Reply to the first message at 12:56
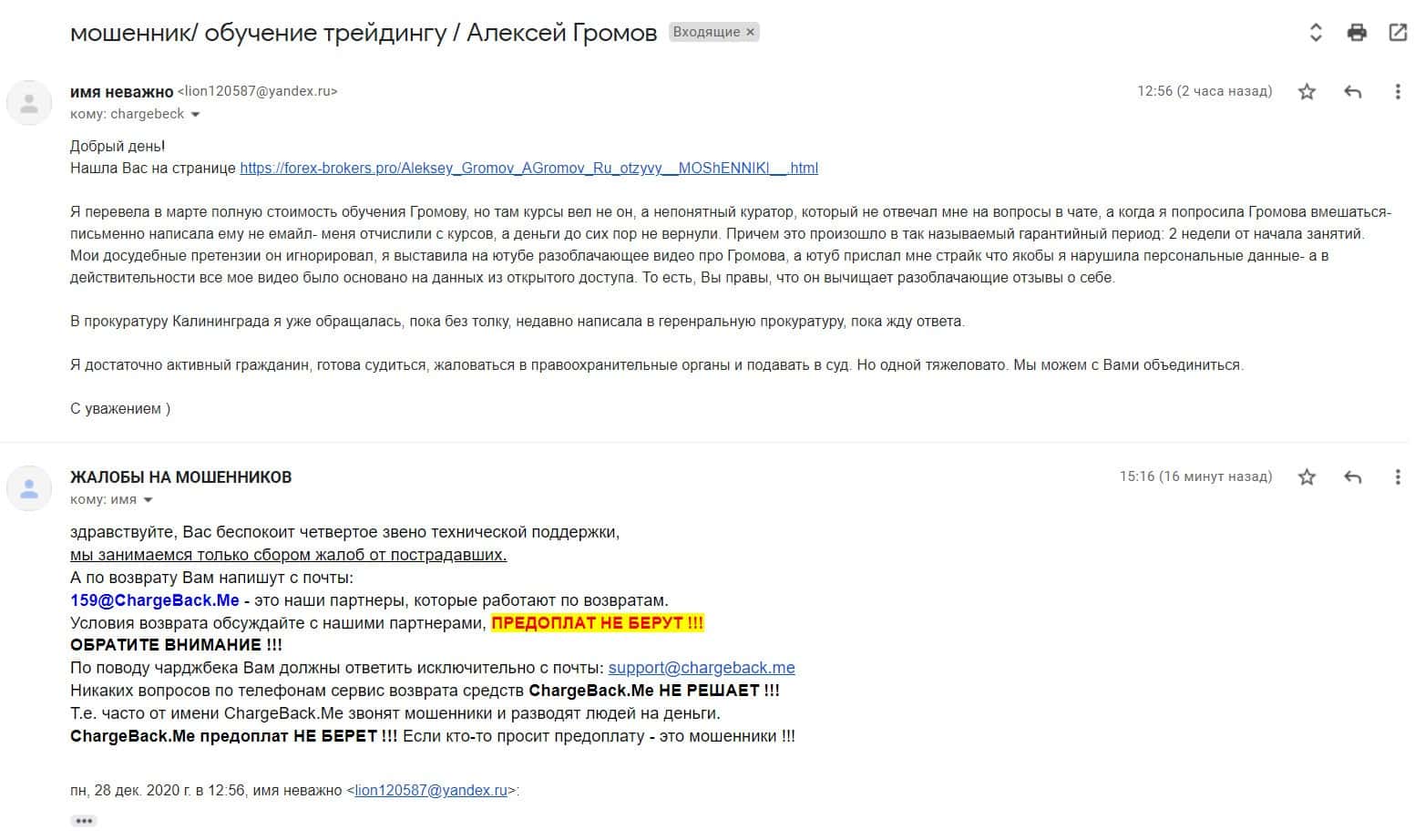 click(x=1353, y=91)
